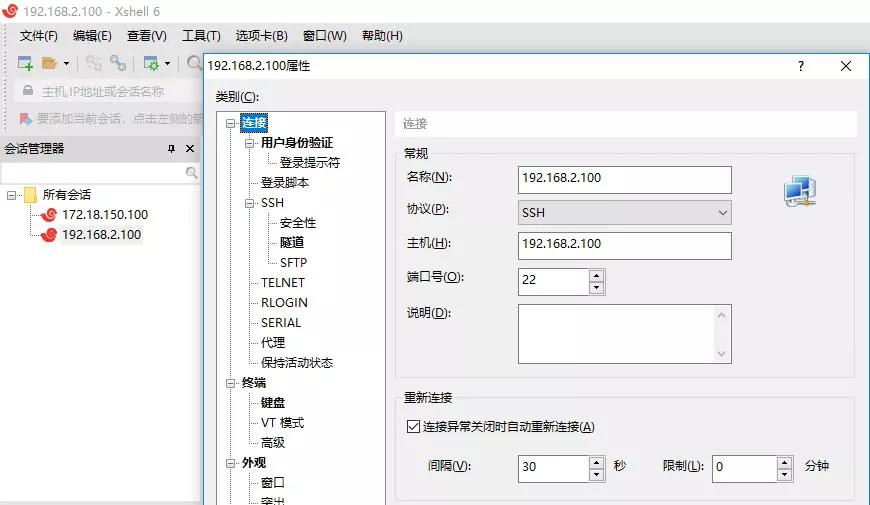The width and height of the screenshot is (870, 505).
Task: Open the 窗口(W) menu
Action: [x=325, y=36]
